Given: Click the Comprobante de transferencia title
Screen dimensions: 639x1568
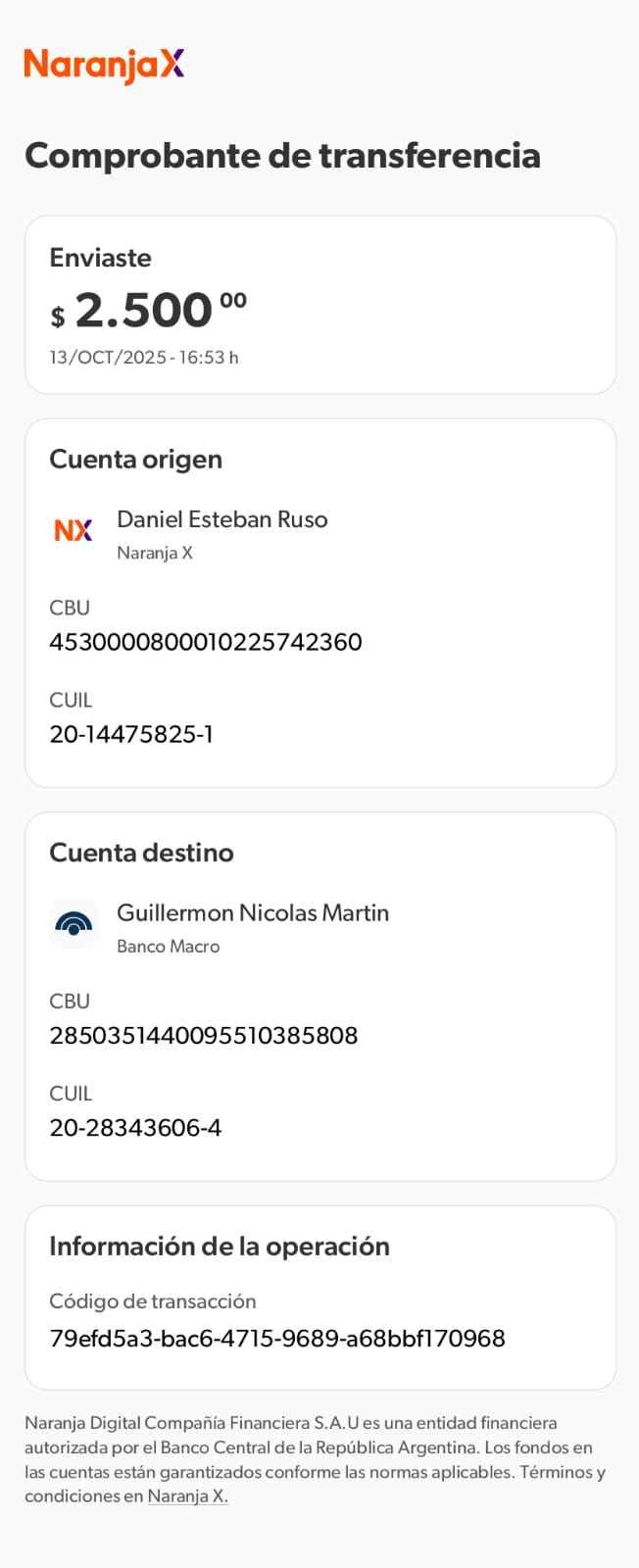Looking at the screenshot, I should coord(282,156).
